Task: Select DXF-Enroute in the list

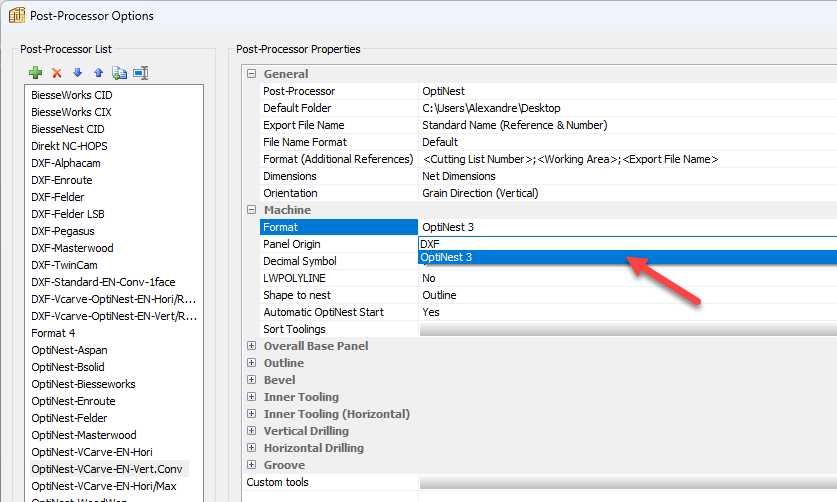Action: (61, 181)
